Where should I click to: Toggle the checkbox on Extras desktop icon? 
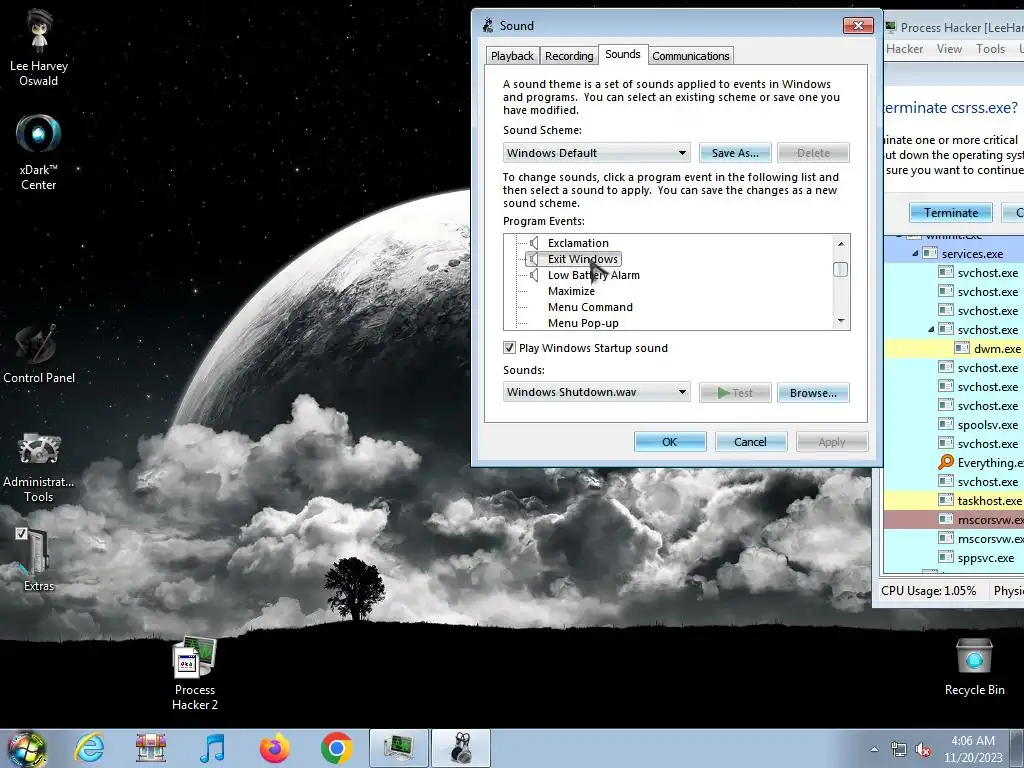tap(22, 534)
